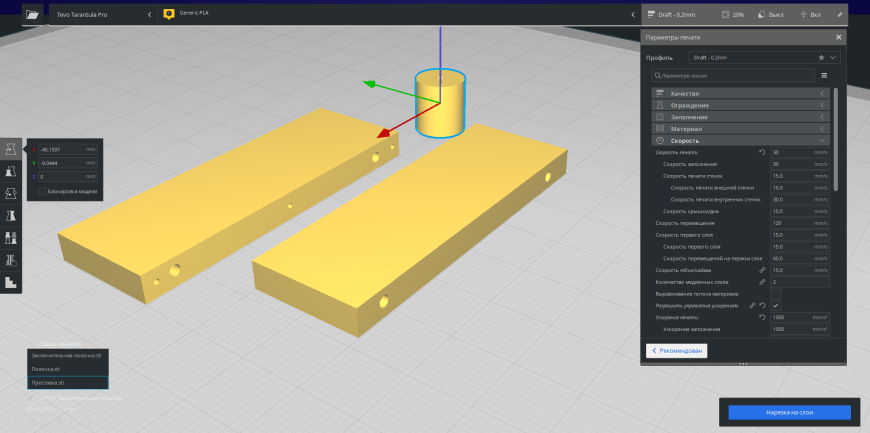The height and width of the screenshot is (433, 870).
Task: Open the Профиль Draft - 0.2mm dropdown
Action: point(765,57)
